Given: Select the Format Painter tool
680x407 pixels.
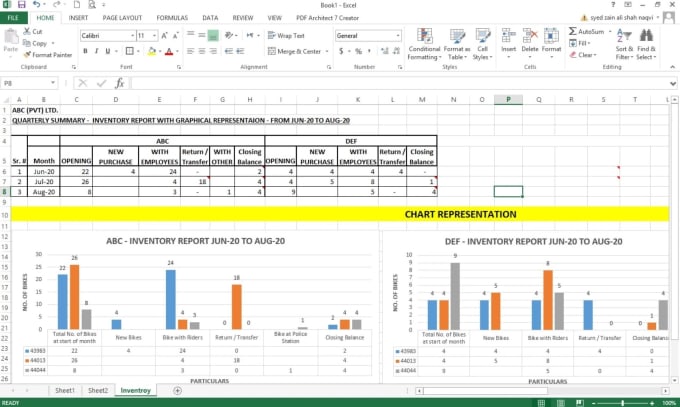Looking at the screenshot, I should (x=48, y=55).
